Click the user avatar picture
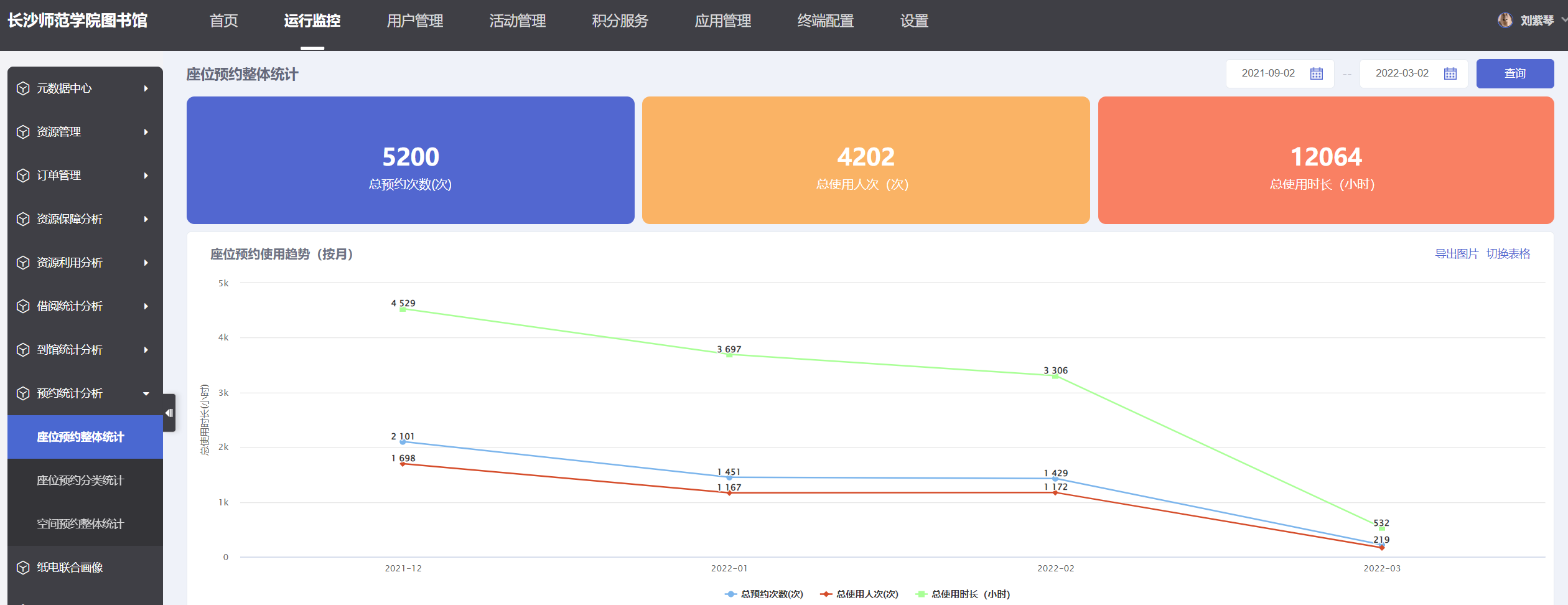 pos(1505,21)
